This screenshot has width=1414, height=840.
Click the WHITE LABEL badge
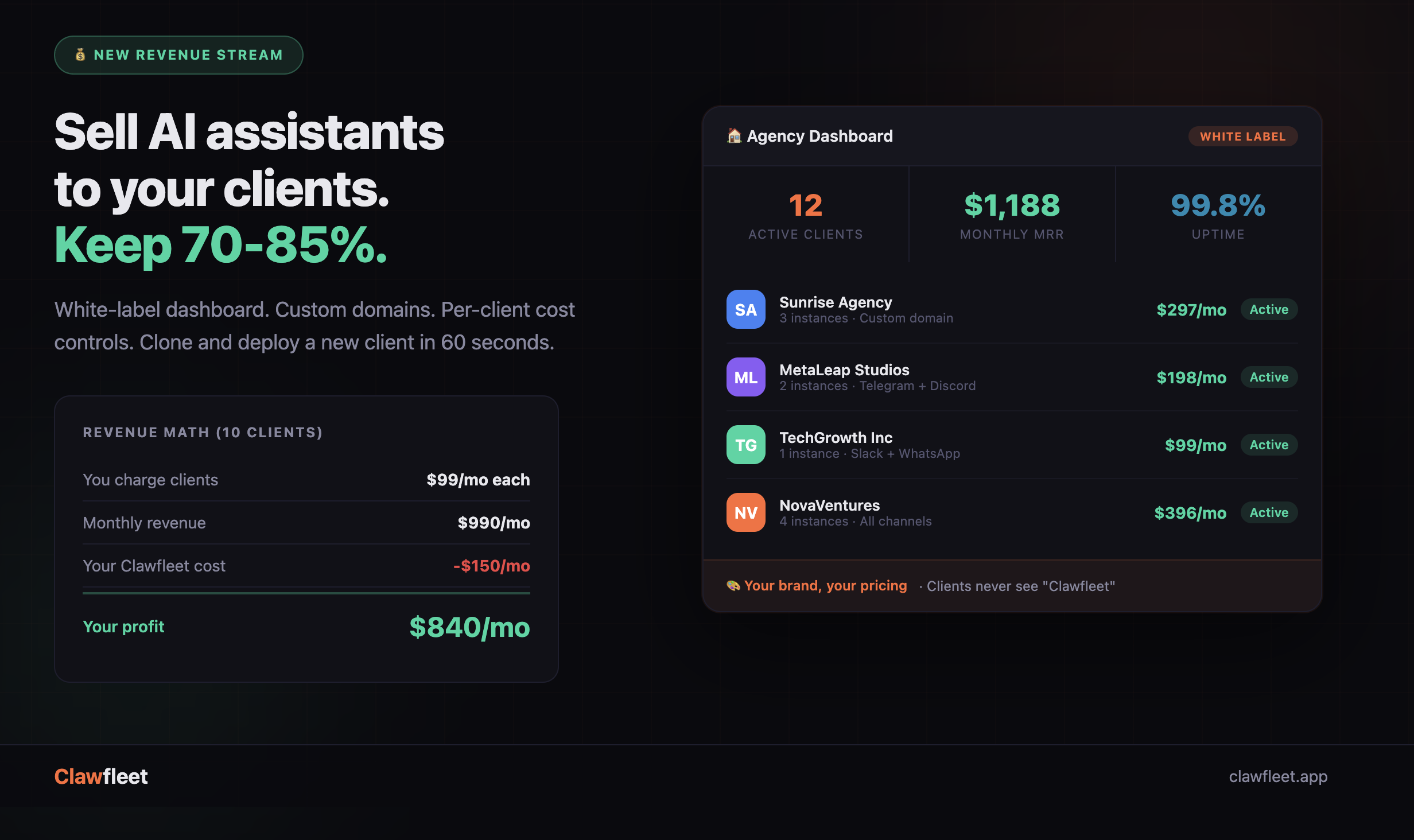pos(1243,137)
